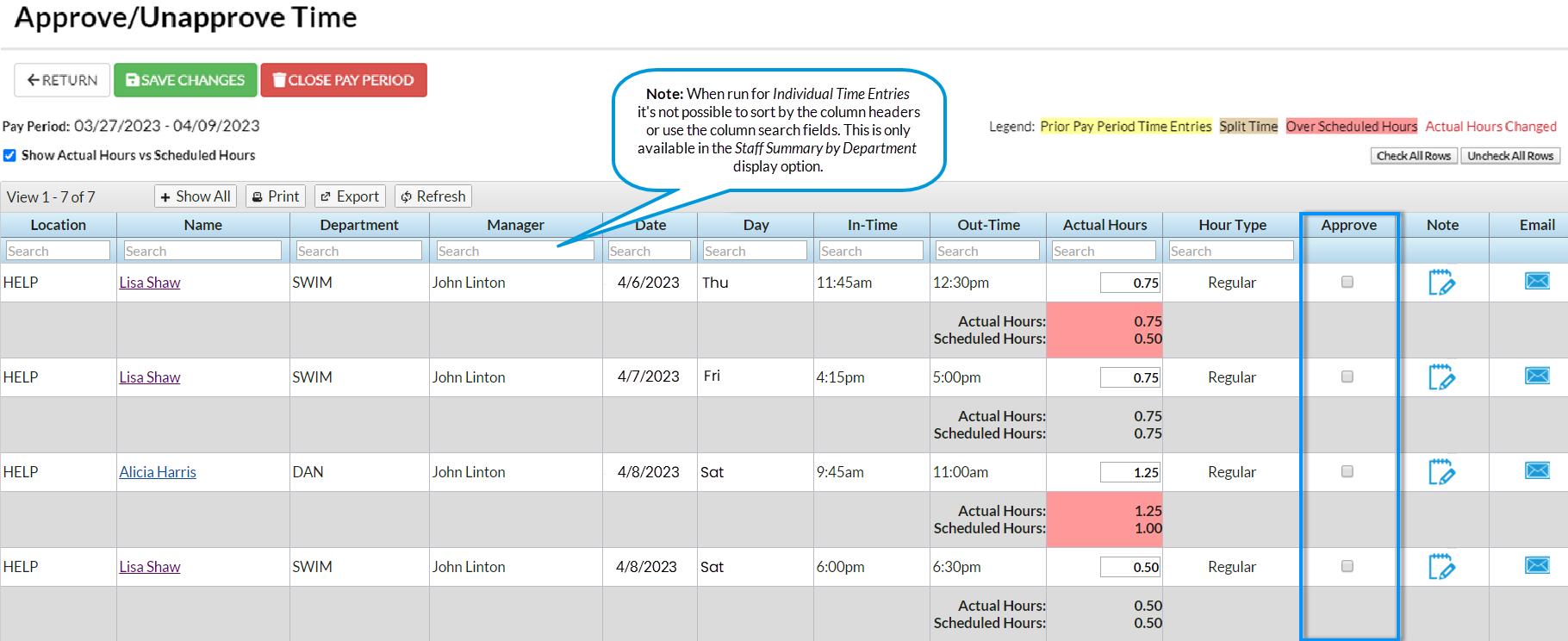Edit actual hours for 4/7/2023 entry
The width and height of the screenshot is (1568, 641).
[x=1130, y=377]
